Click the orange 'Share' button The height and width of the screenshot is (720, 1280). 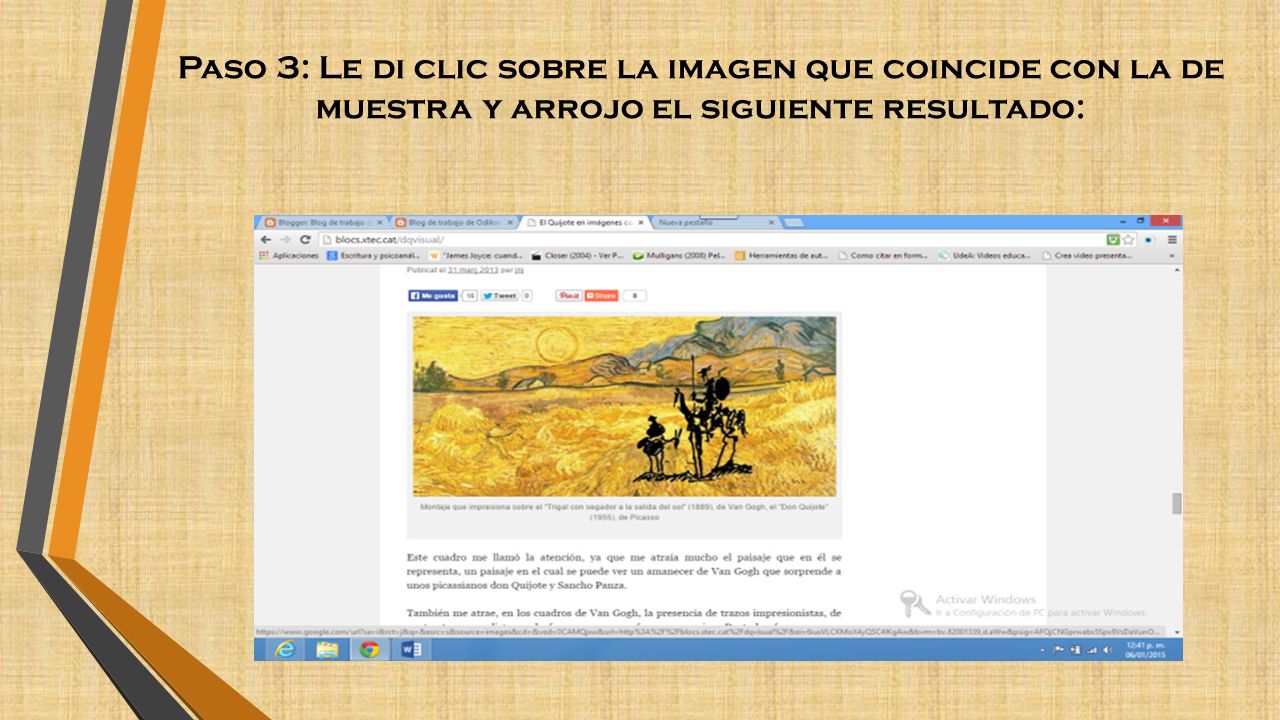click(x=602, y=296)
